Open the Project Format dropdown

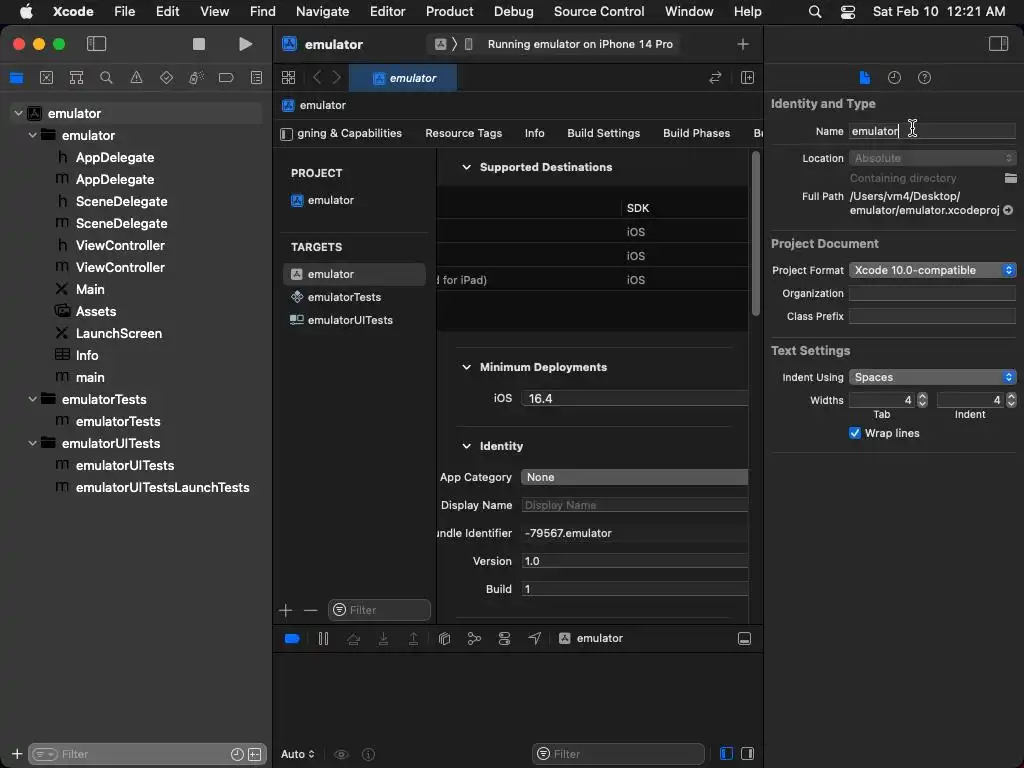click(x=932, y=270)
